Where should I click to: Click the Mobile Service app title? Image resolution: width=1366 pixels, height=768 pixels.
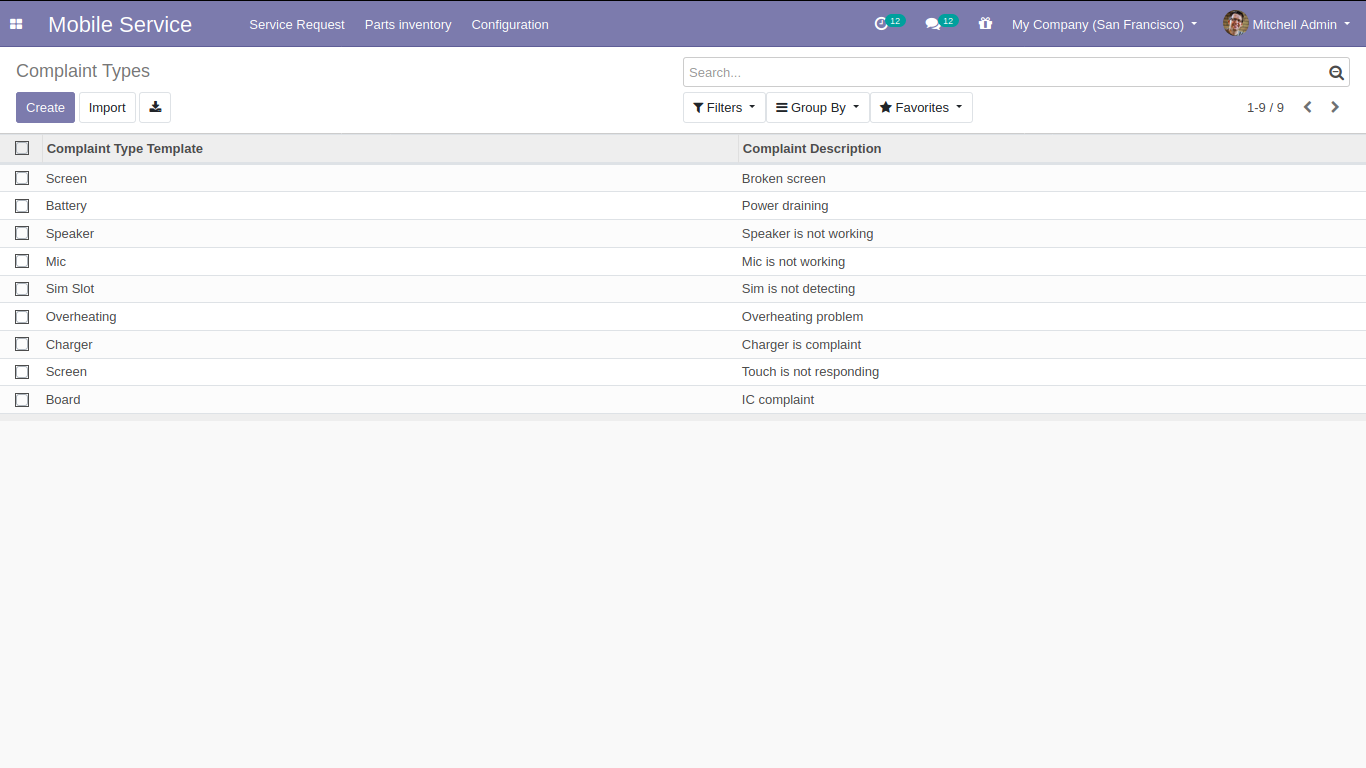coord(120,24)
